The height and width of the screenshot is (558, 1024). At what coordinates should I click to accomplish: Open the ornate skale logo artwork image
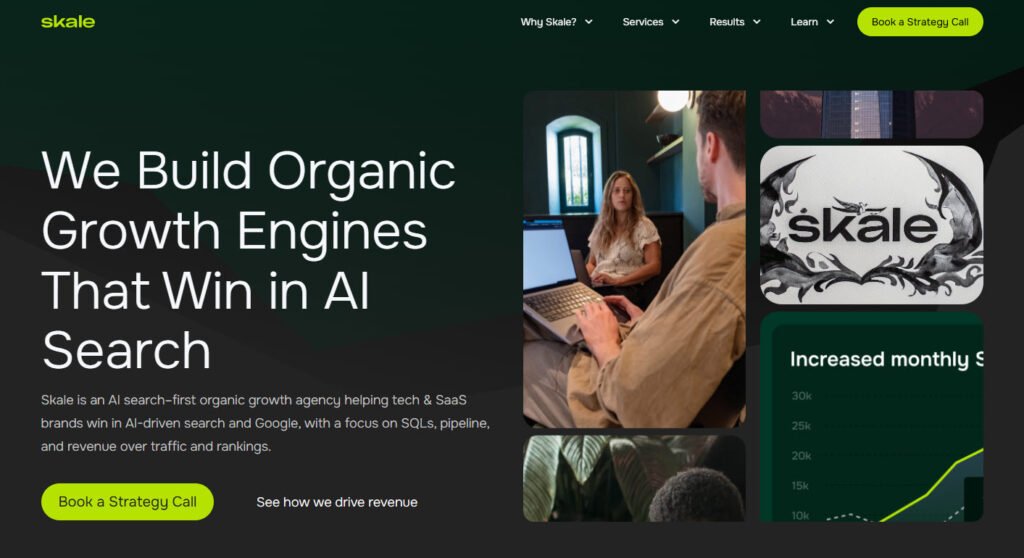[871, 225]
